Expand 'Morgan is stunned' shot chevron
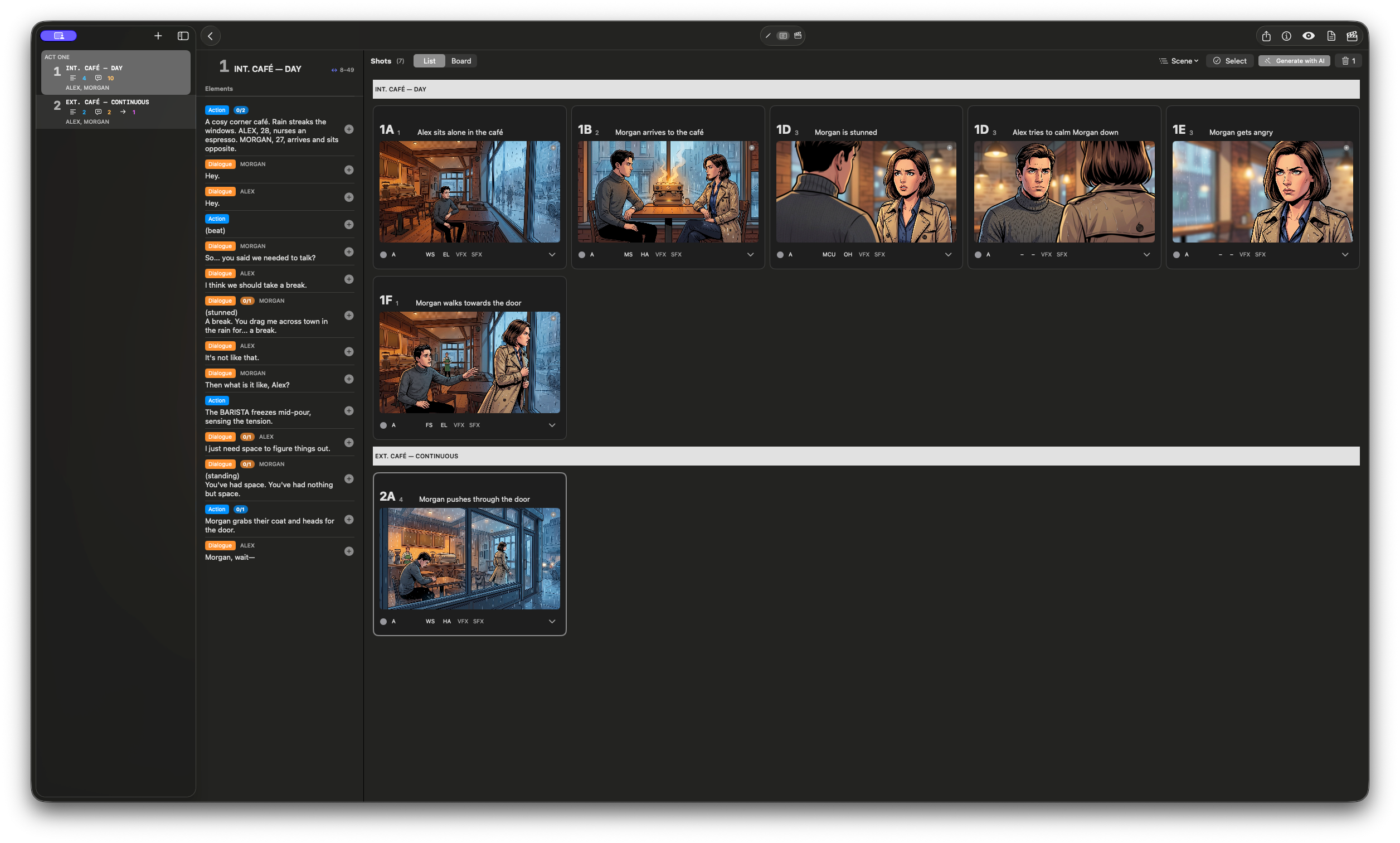Image resolution: width=1400 pixels, height=843 pixels. (948, 254)
